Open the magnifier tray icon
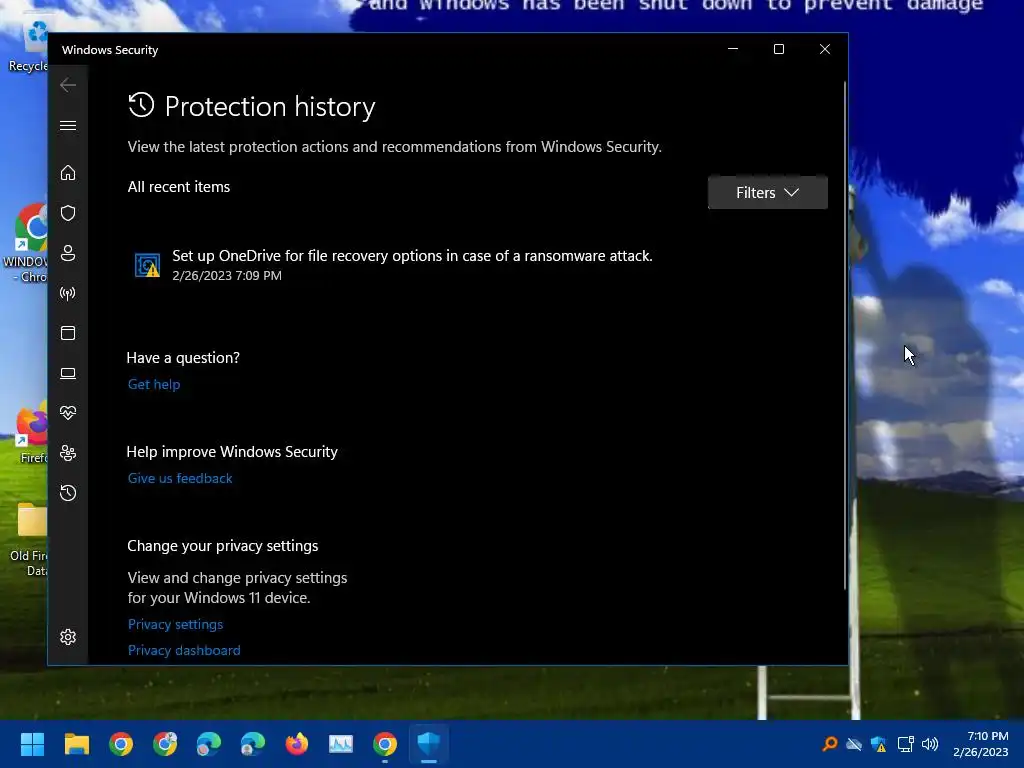1024x768 pixels. click(829, 744)
